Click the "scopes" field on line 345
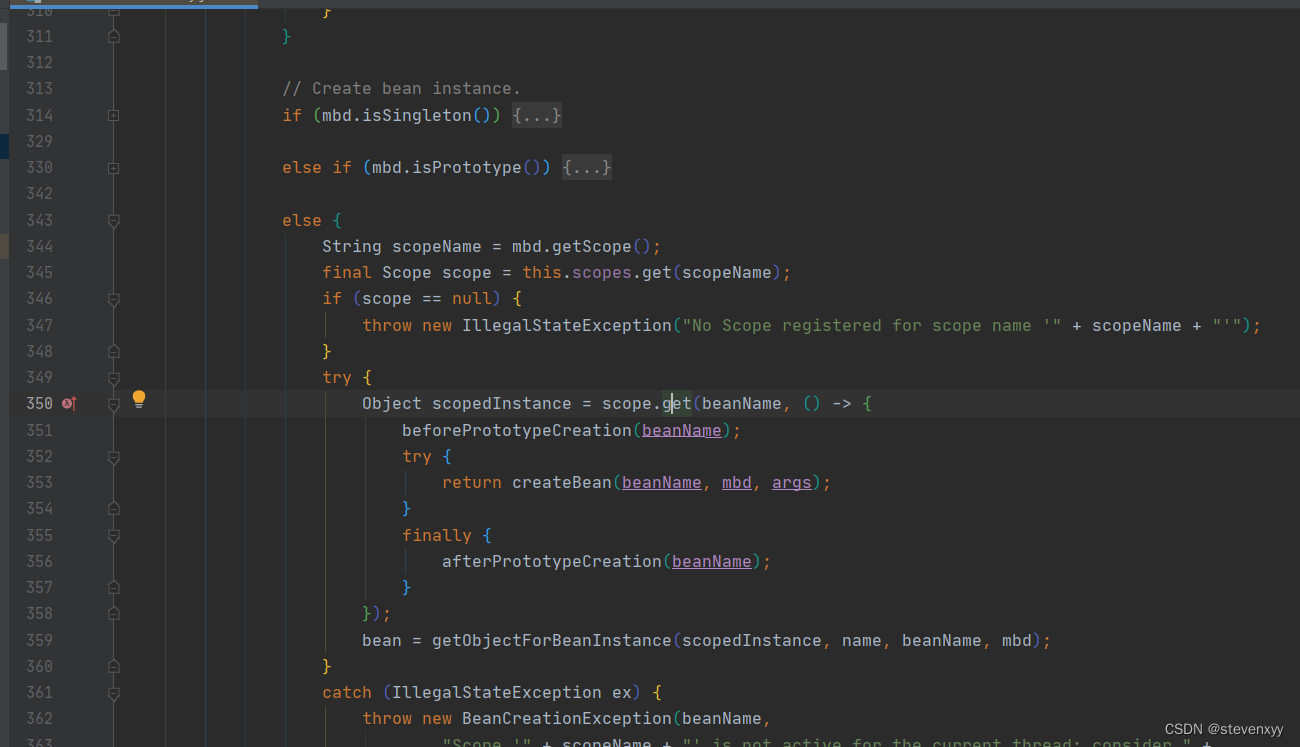Screen dimensions: 1300x747 [x=602, y=273]
